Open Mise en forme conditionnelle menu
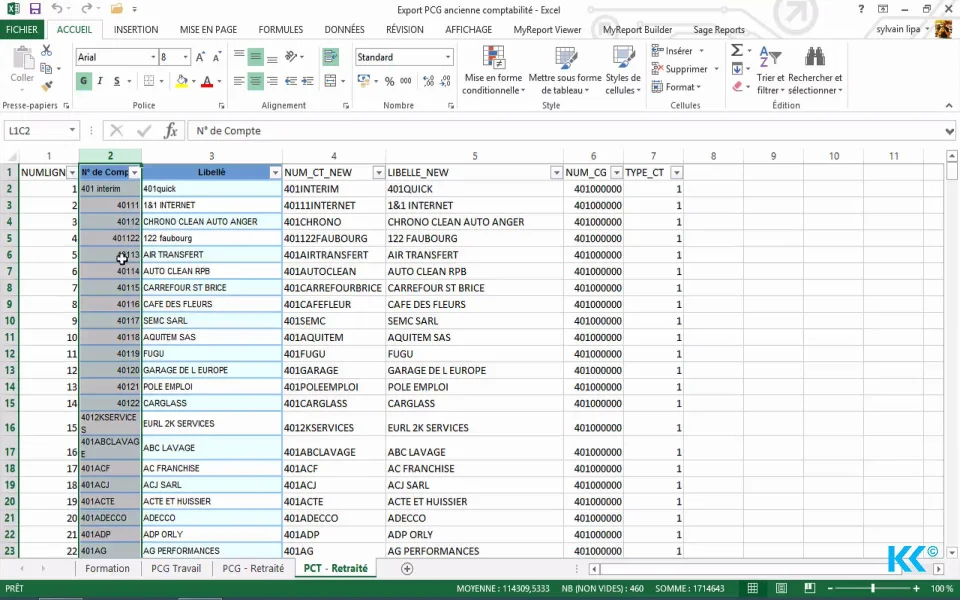 [493, 70]
